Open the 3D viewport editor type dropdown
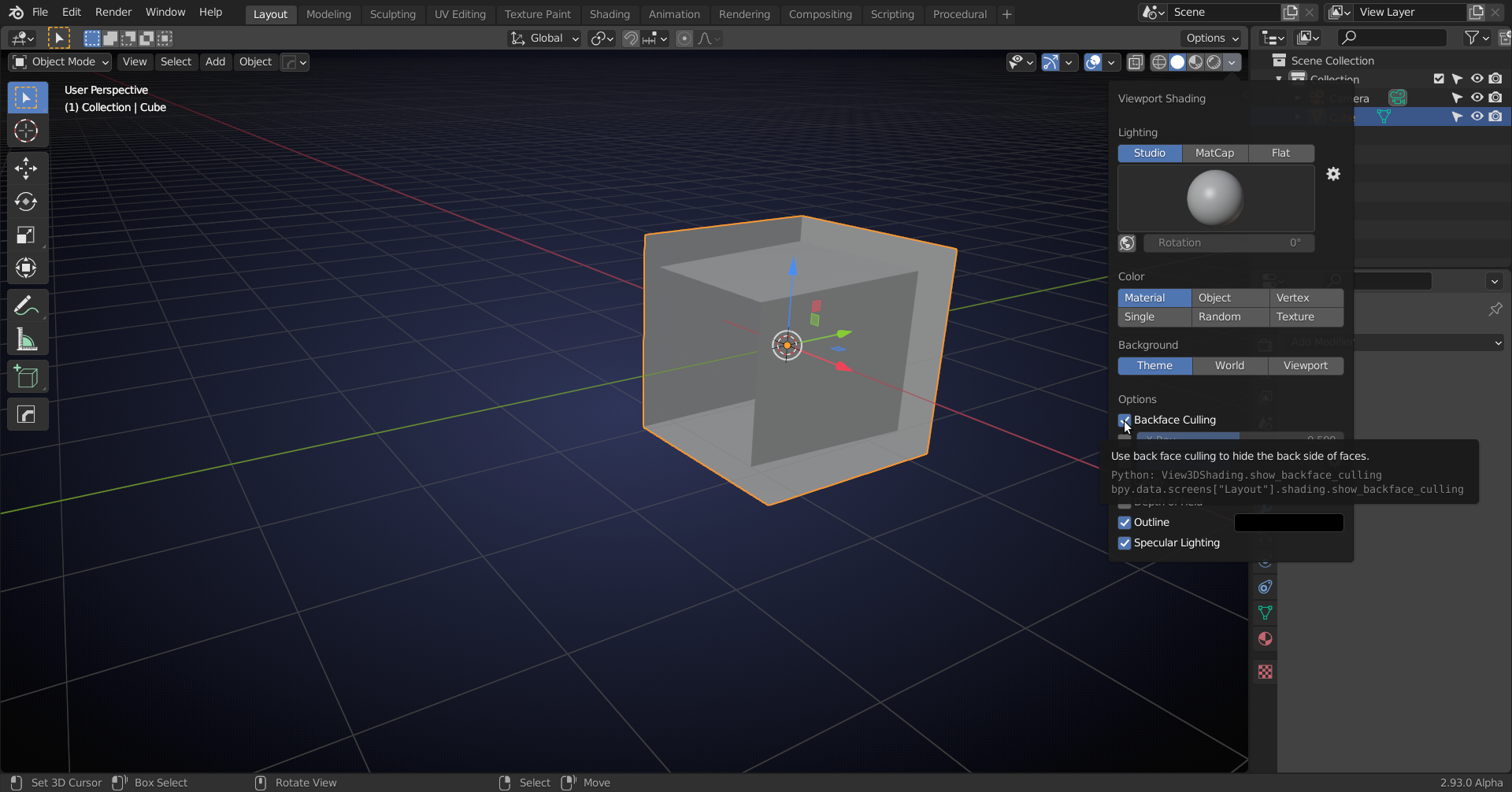The width and height of the screenshot is (1512, 792). (x=22, y=39)
